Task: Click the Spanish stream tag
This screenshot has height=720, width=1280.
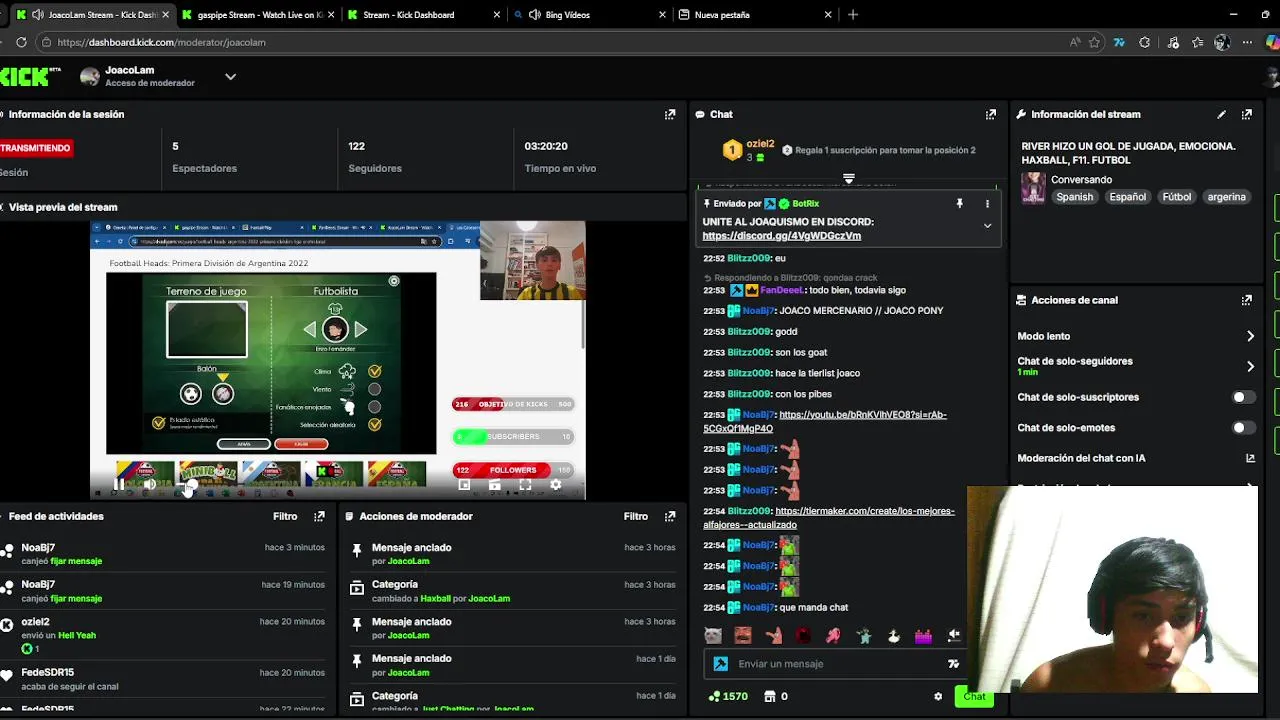Action: pos(1075,197)
